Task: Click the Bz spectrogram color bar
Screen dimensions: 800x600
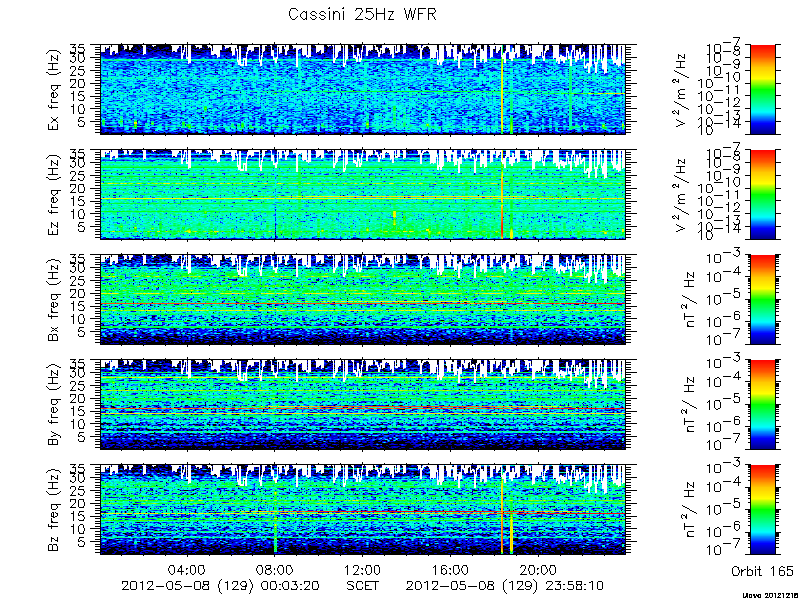Action: [763, 510]
